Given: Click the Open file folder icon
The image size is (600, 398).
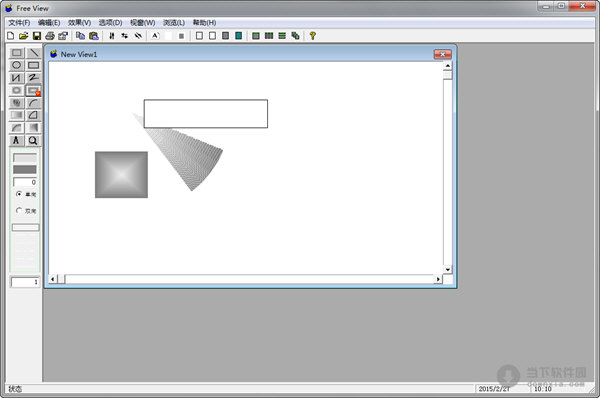Looking at the screenshot, I should (23, 36).
